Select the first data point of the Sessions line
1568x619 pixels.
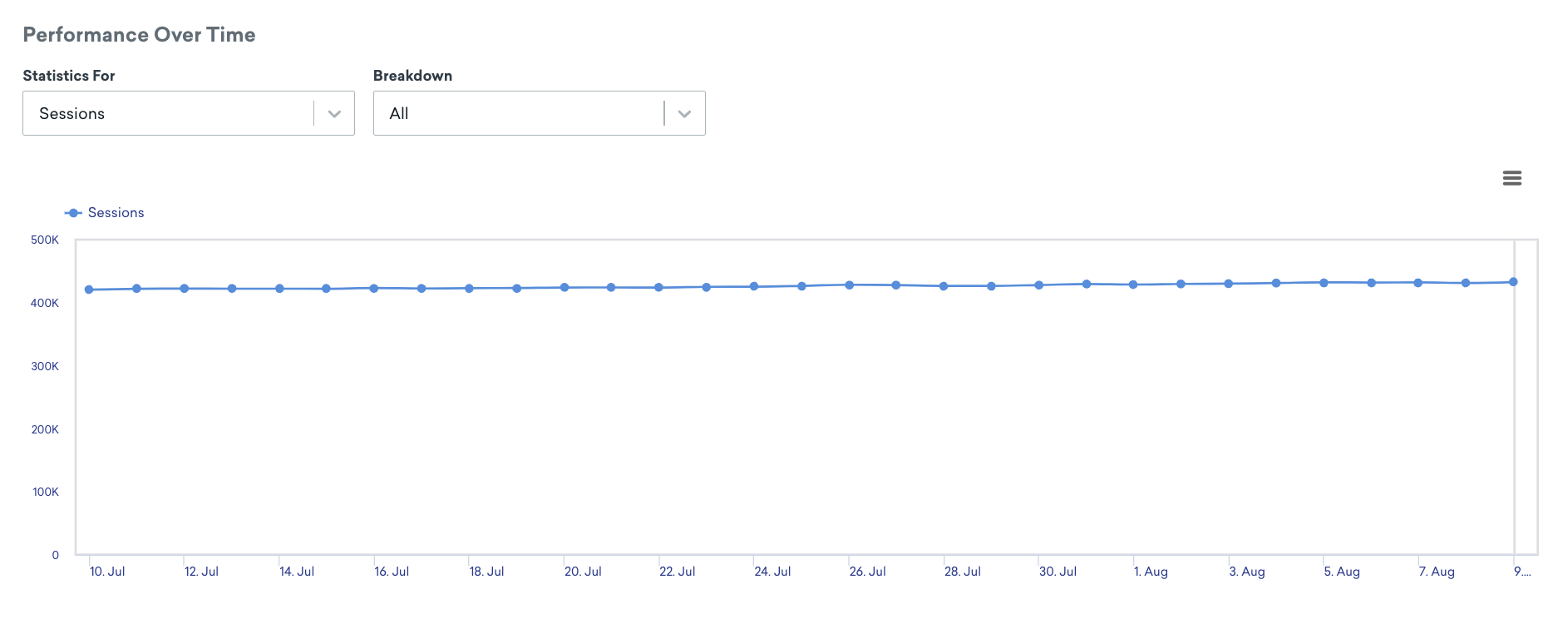pos(89,290)
